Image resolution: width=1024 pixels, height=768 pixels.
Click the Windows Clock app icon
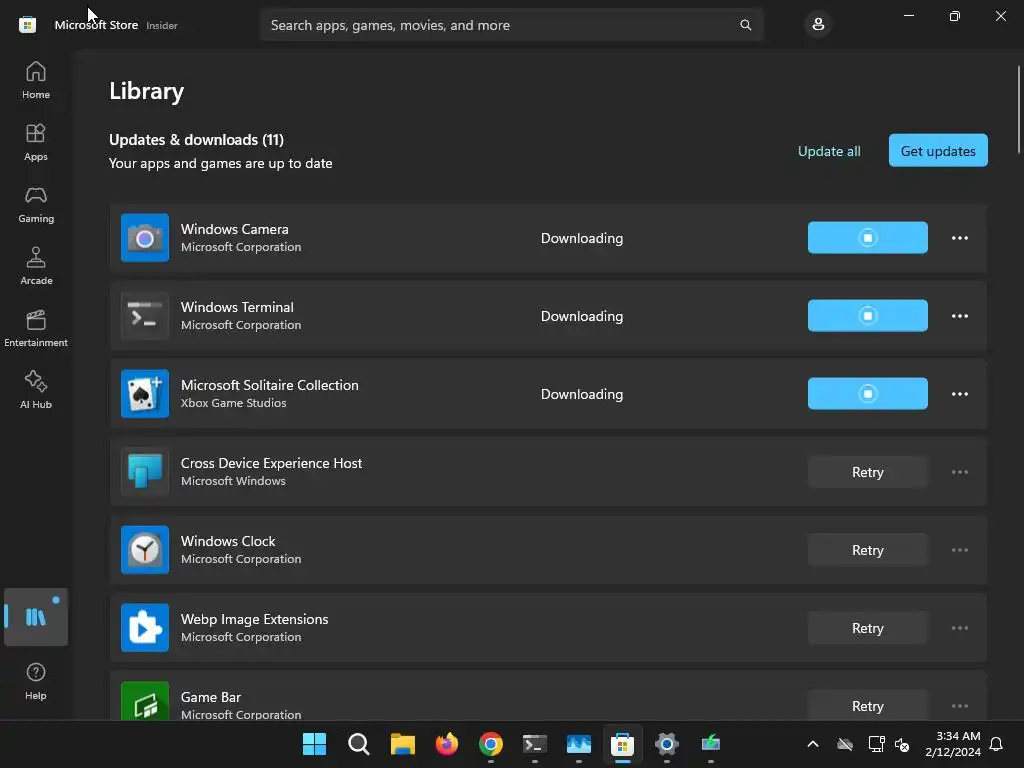click(x=145, y=550)
